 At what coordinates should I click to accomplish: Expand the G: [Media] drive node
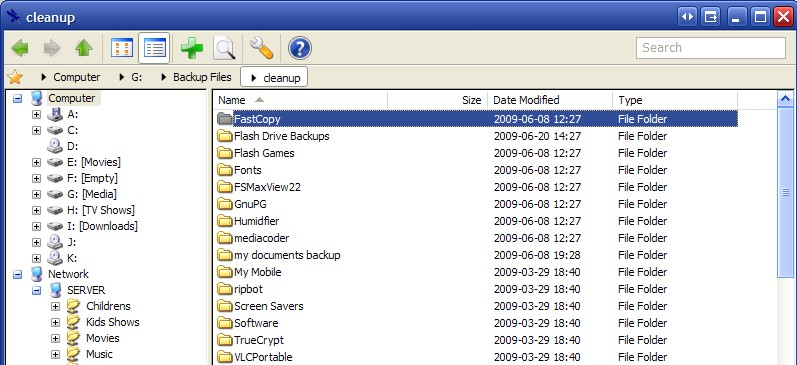(36, 194)
